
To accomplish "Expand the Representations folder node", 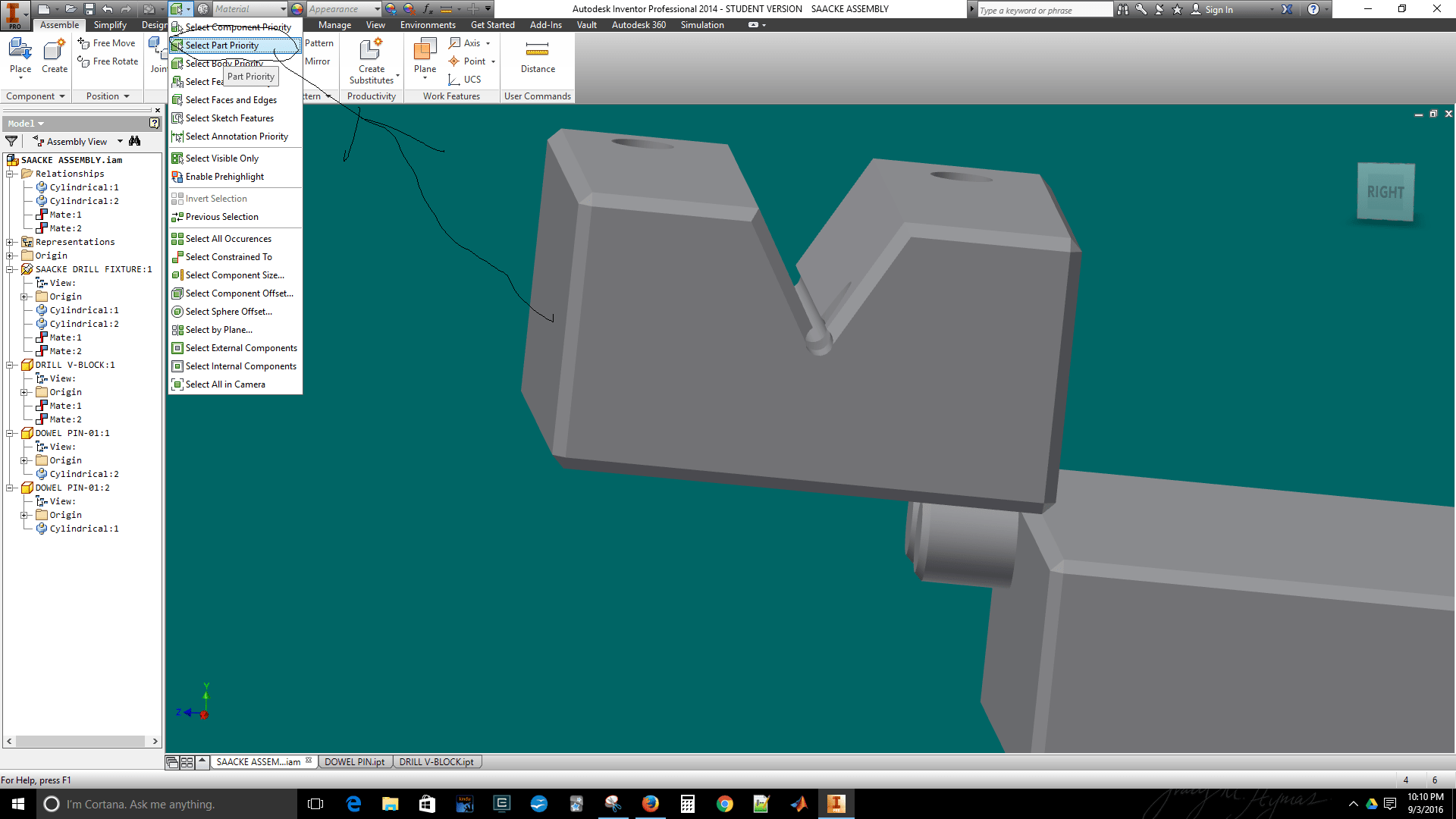I will 11,242.
